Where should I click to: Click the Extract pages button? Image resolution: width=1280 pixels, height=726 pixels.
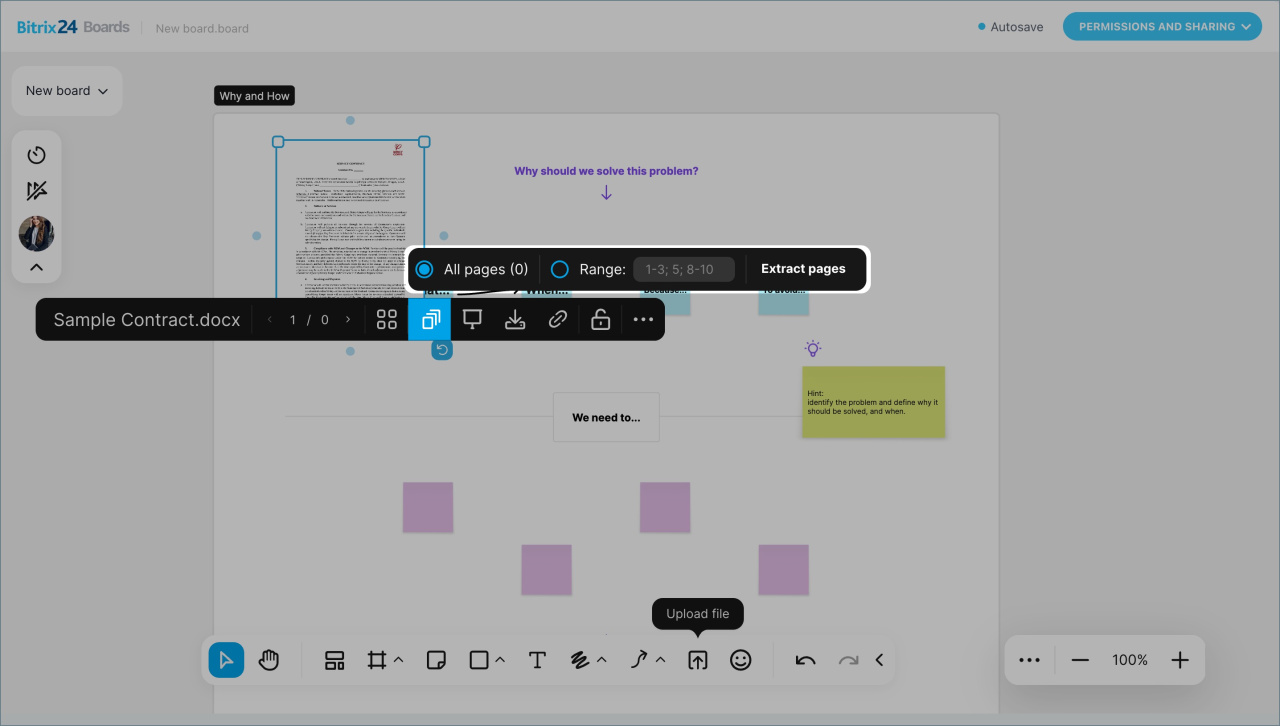[x=803, y=269]
